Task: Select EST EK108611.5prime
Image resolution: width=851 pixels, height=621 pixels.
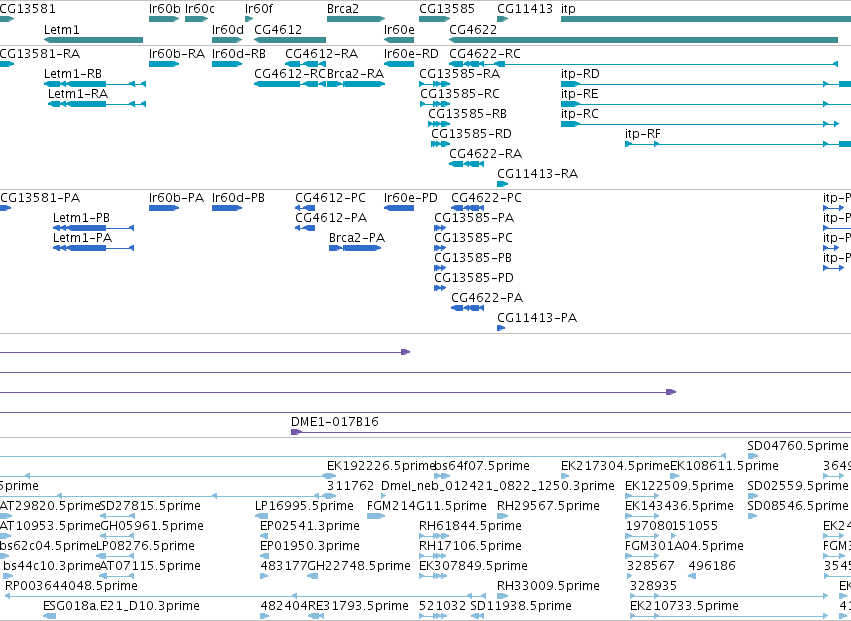Action: pos(725,466)
